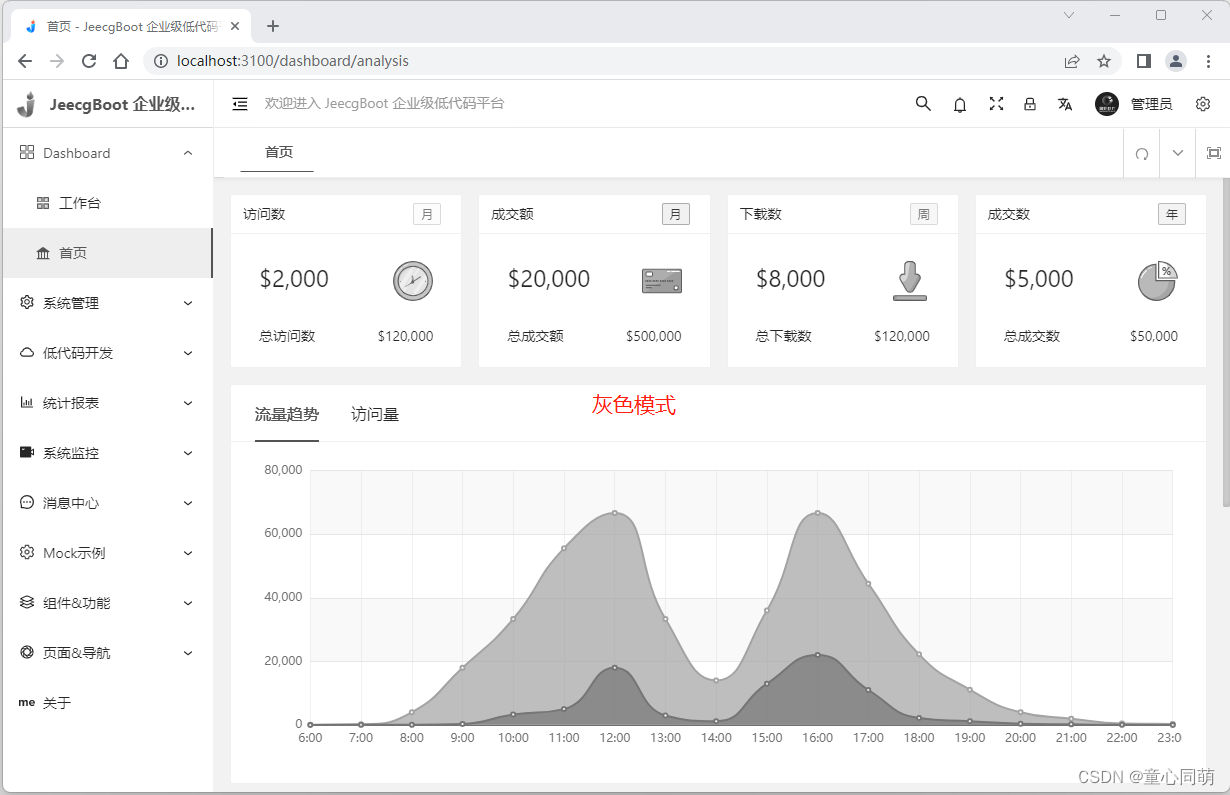Select 工作台 in the sidebar
This screenshot has width=1230, height=795.
80,203
